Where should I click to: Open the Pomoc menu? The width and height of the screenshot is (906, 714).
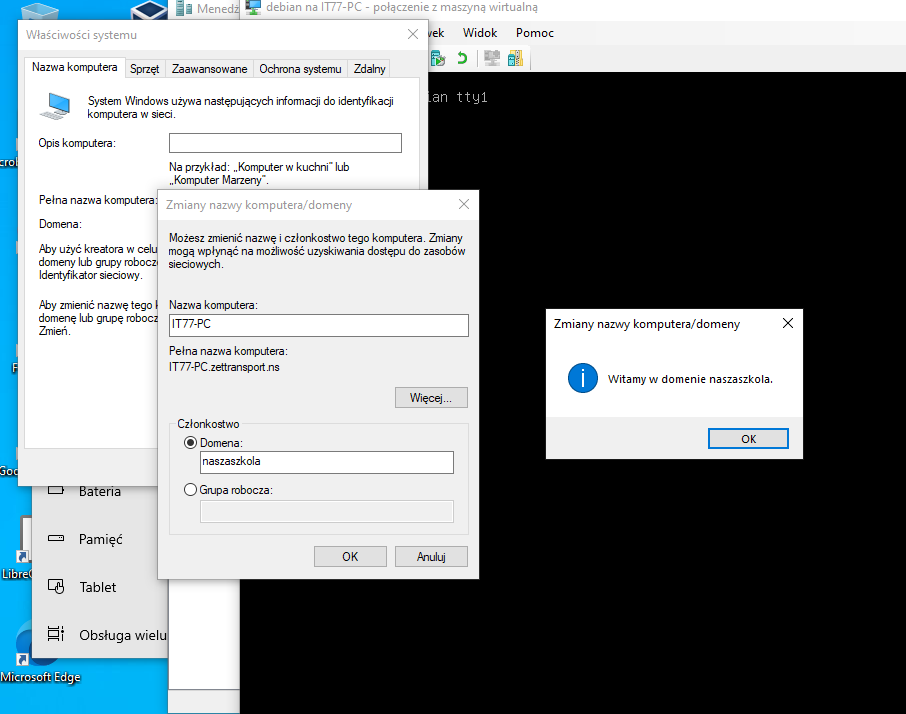534,33
